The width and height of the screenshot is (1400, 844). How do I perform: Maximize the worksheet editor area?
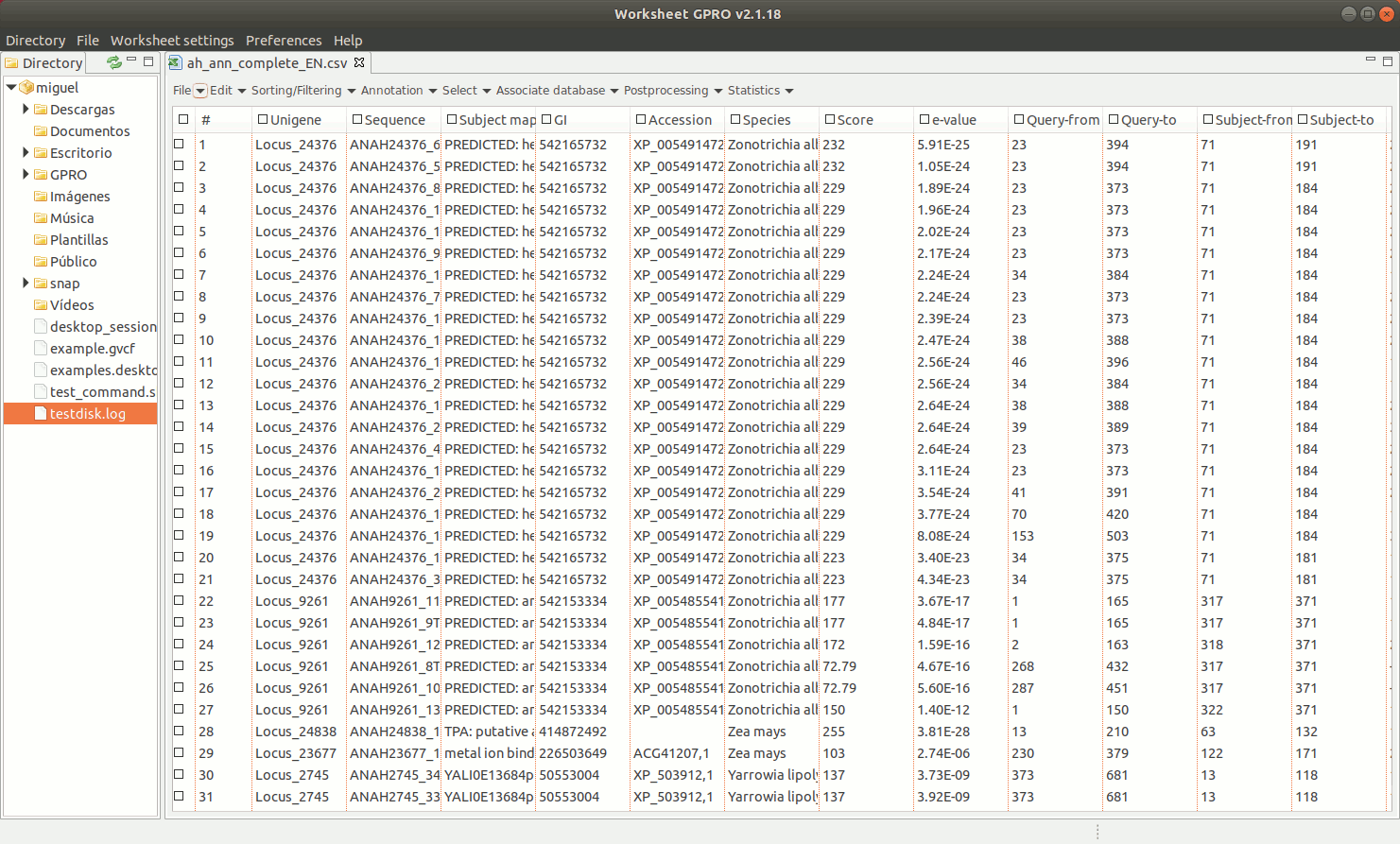[x=1388, y=61]
